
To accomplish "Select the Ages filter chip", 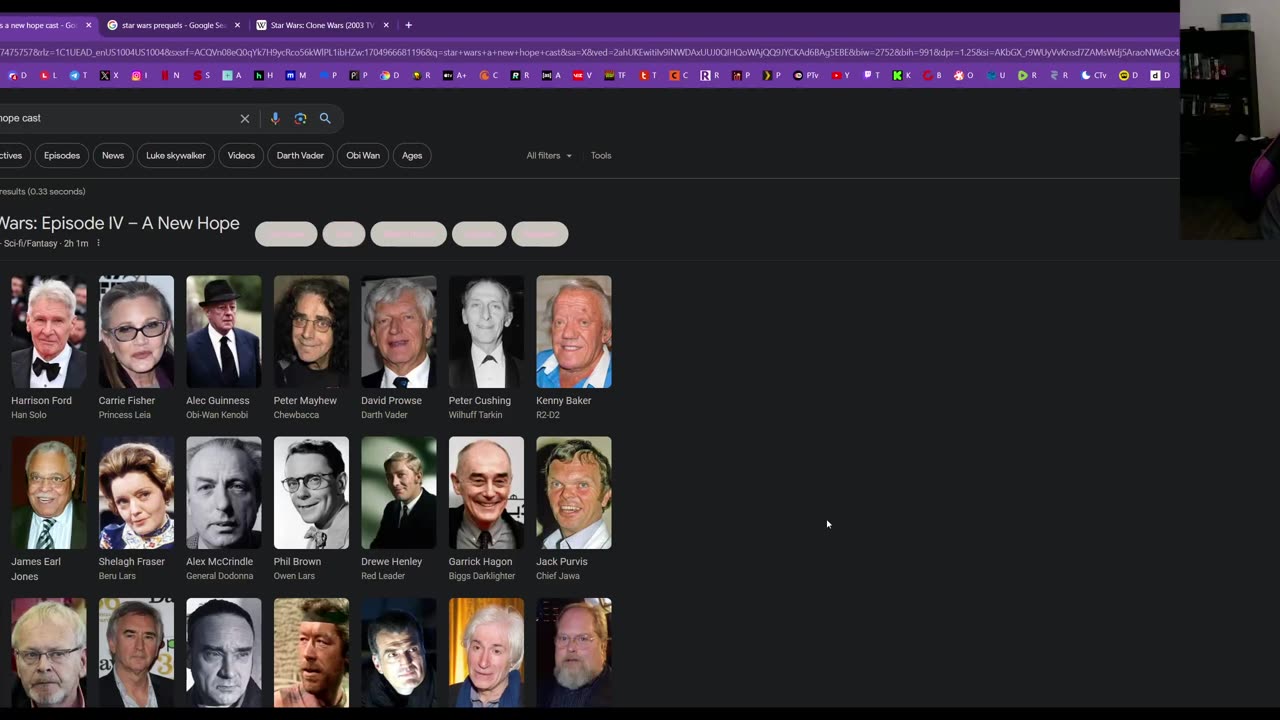I will [412, 155].
